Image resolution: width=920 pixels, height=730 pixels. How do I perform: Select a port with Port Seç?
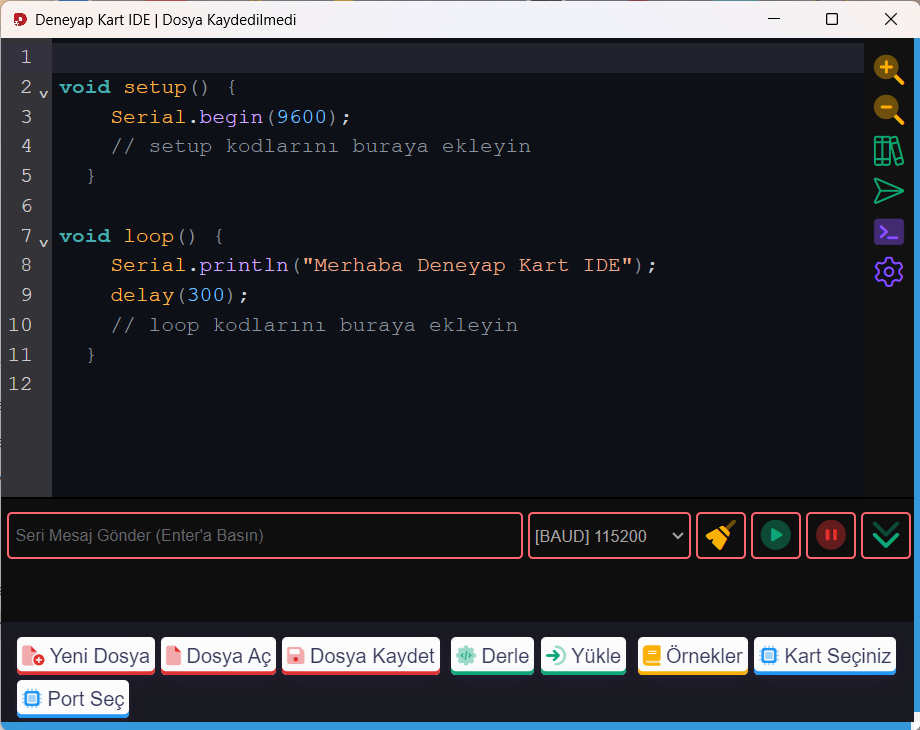(73, 699)
